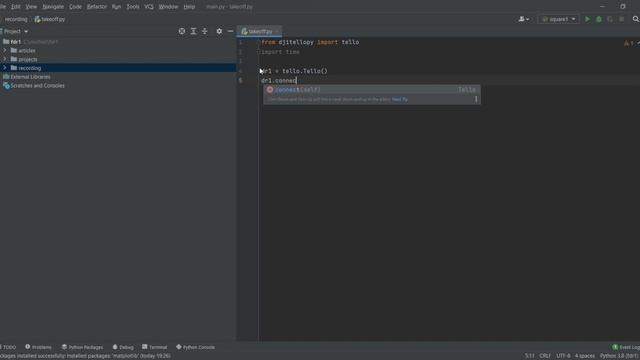Expand the projects folder
The width and height of the screenshot is (640, 360).
click(x=5, y=59)
